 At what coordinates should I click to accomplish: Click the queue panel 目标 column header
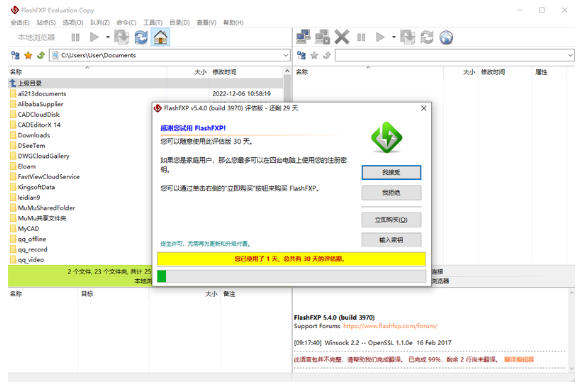[x=87, y=294]
